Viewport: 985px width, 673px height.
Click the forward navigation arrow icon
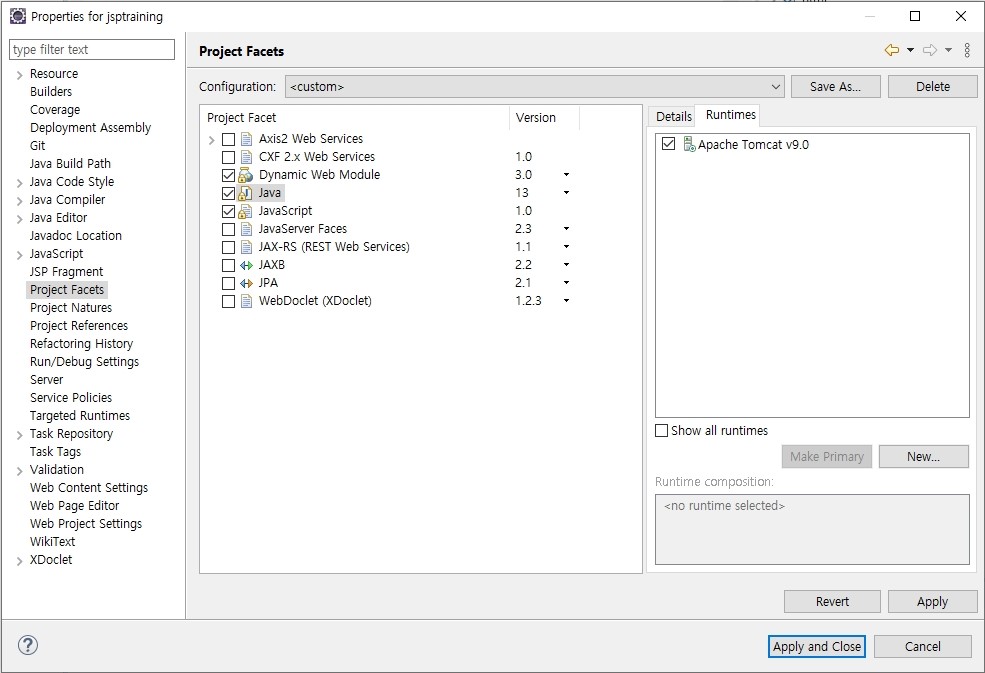pos(930,50)
